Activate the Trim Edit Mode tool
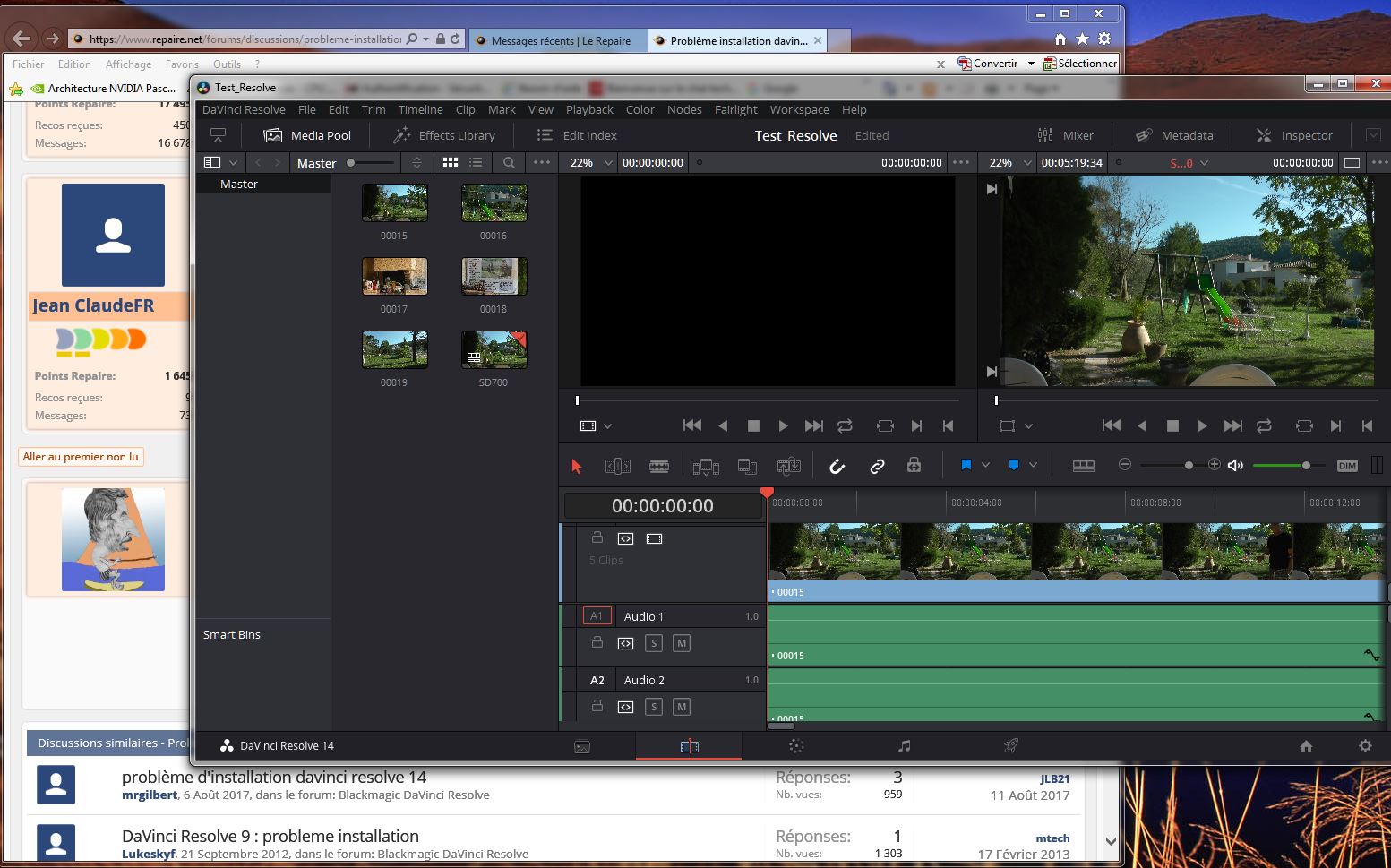The image size is (1391, 868). coord(618,466)
